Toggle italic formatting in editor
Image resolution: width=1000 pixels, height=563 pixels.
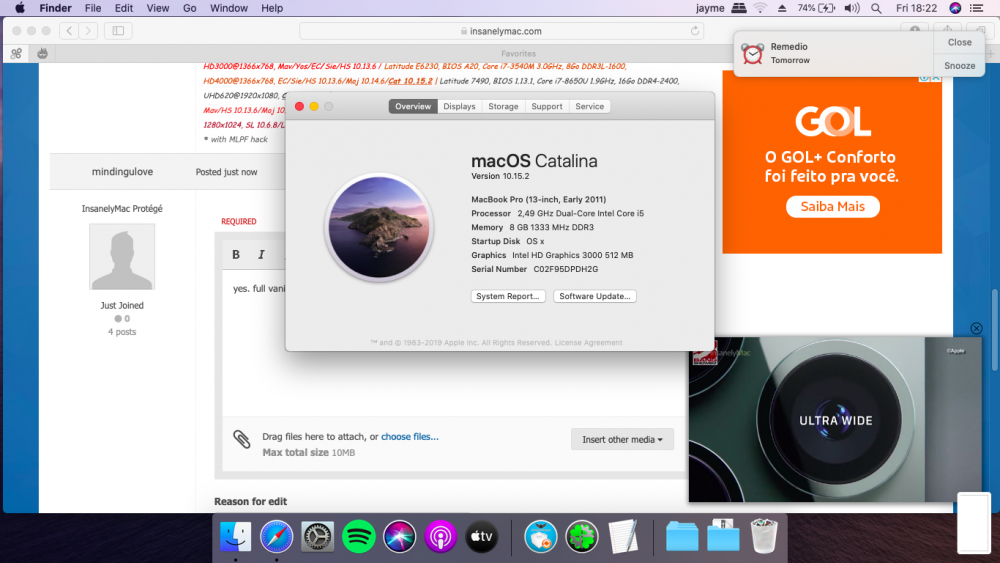tap(261, 254)
